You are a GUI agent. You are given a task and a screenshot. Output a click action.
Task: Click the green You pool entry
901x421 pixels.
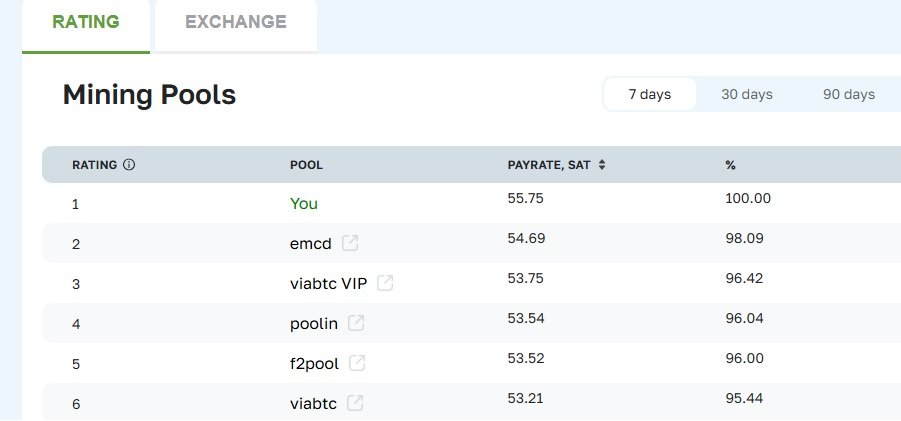tap(304, 204)
